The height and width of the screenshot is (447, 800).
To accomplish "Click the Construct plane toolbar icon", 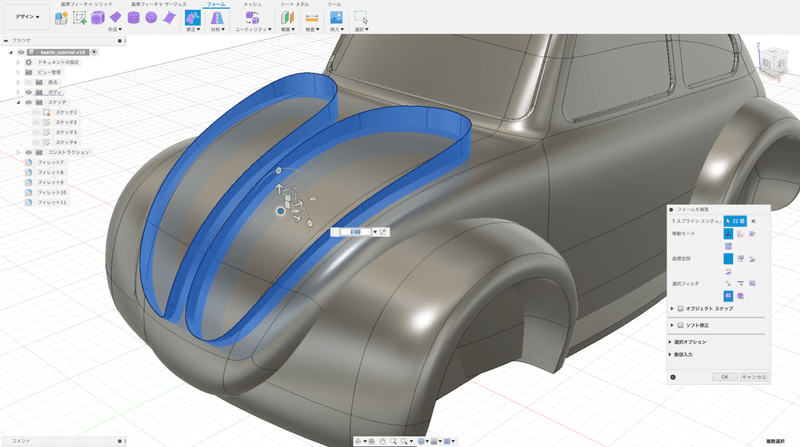I will pos(287,18).
